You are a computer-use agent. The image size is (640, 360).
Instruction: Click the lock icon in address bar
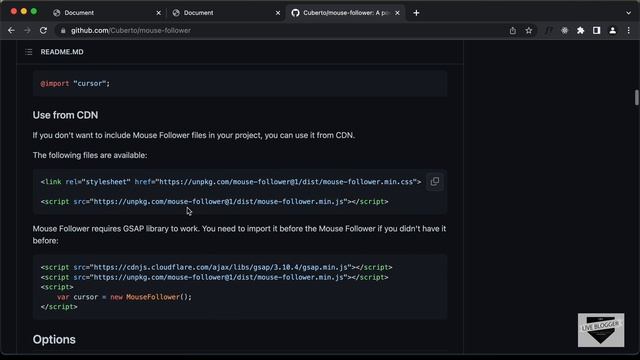tap(63, 31)
